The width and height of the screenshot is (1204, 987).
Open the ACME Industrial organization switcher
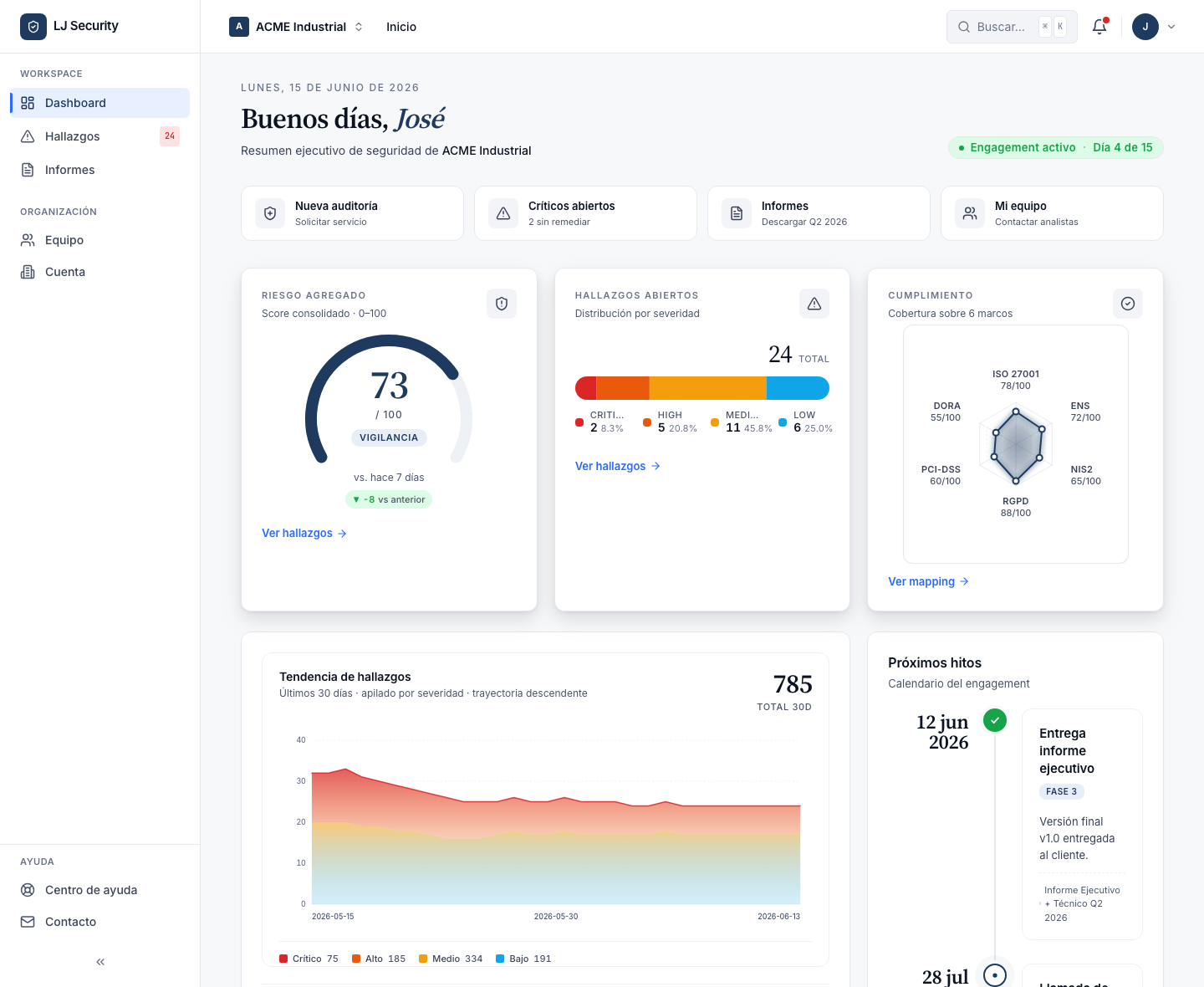[x=297, y=27]
